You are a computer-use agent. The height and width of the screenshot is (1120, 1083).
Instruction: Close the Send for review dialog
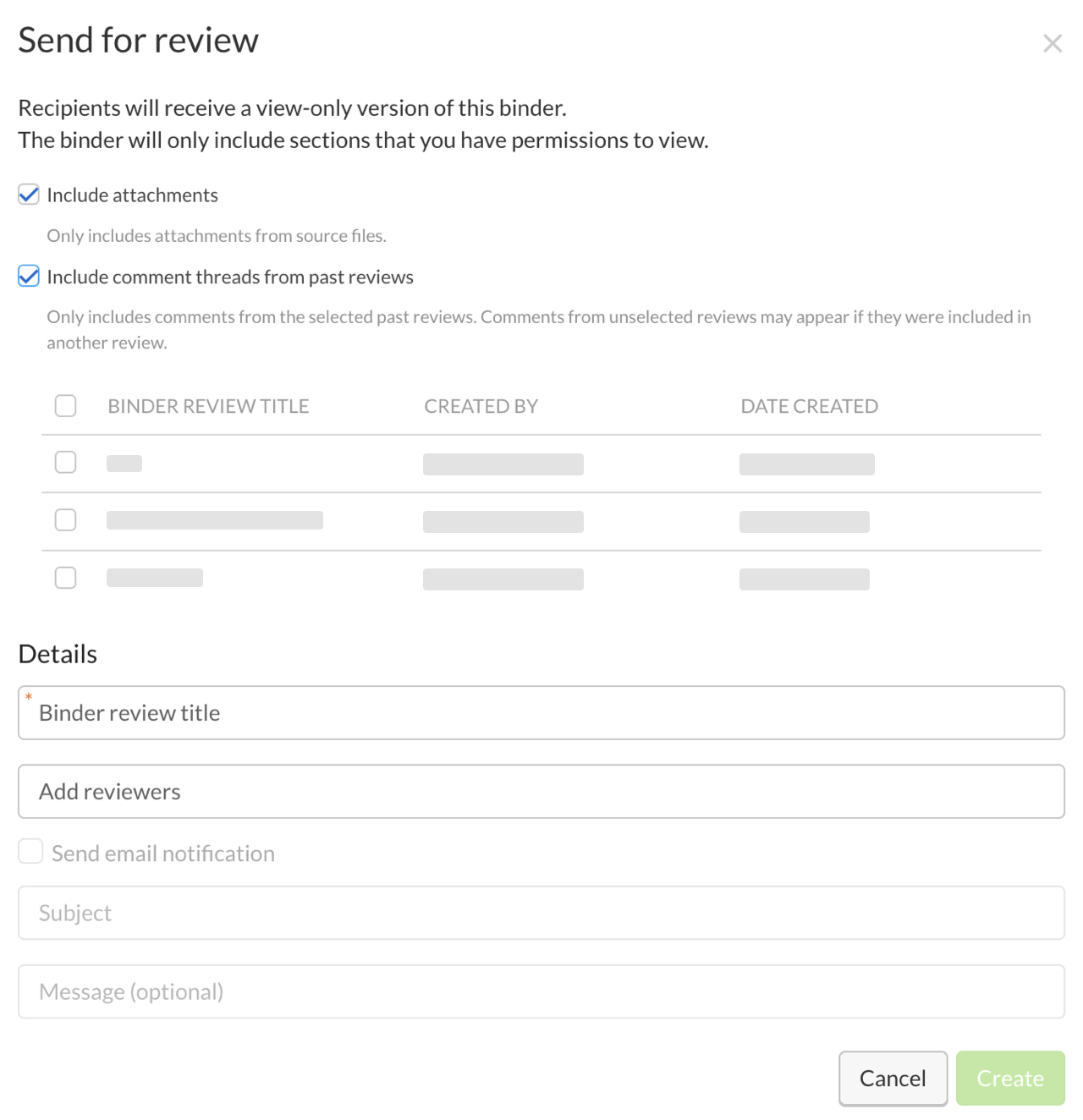(1052, 42)
